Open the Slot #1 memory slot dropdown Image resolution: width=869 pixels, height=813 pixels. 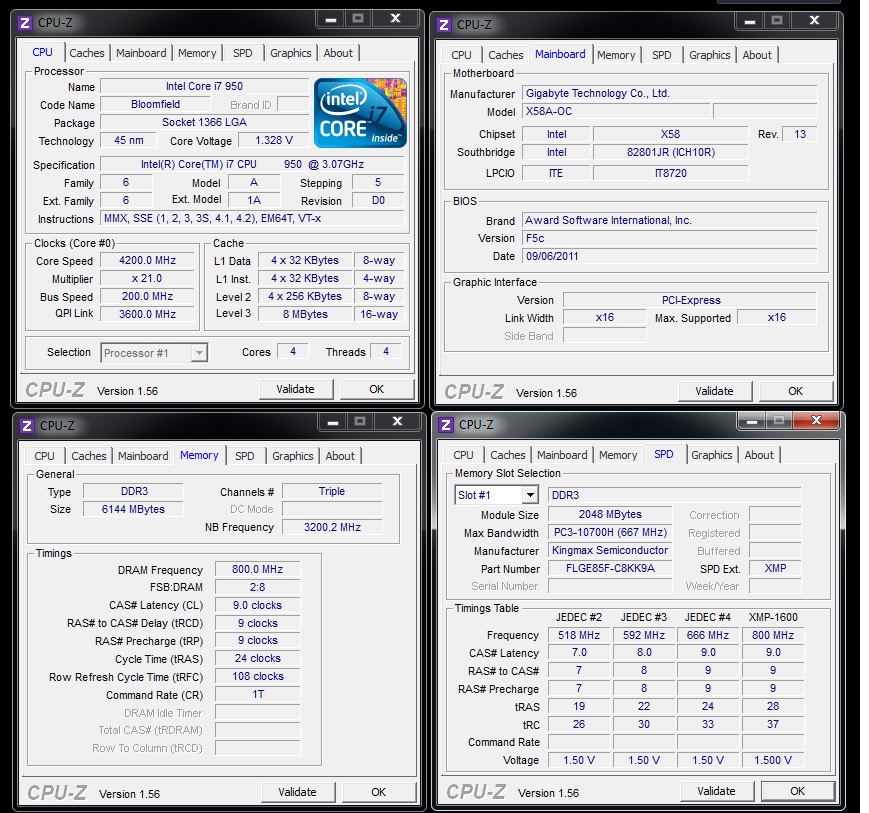coord(530,495)
